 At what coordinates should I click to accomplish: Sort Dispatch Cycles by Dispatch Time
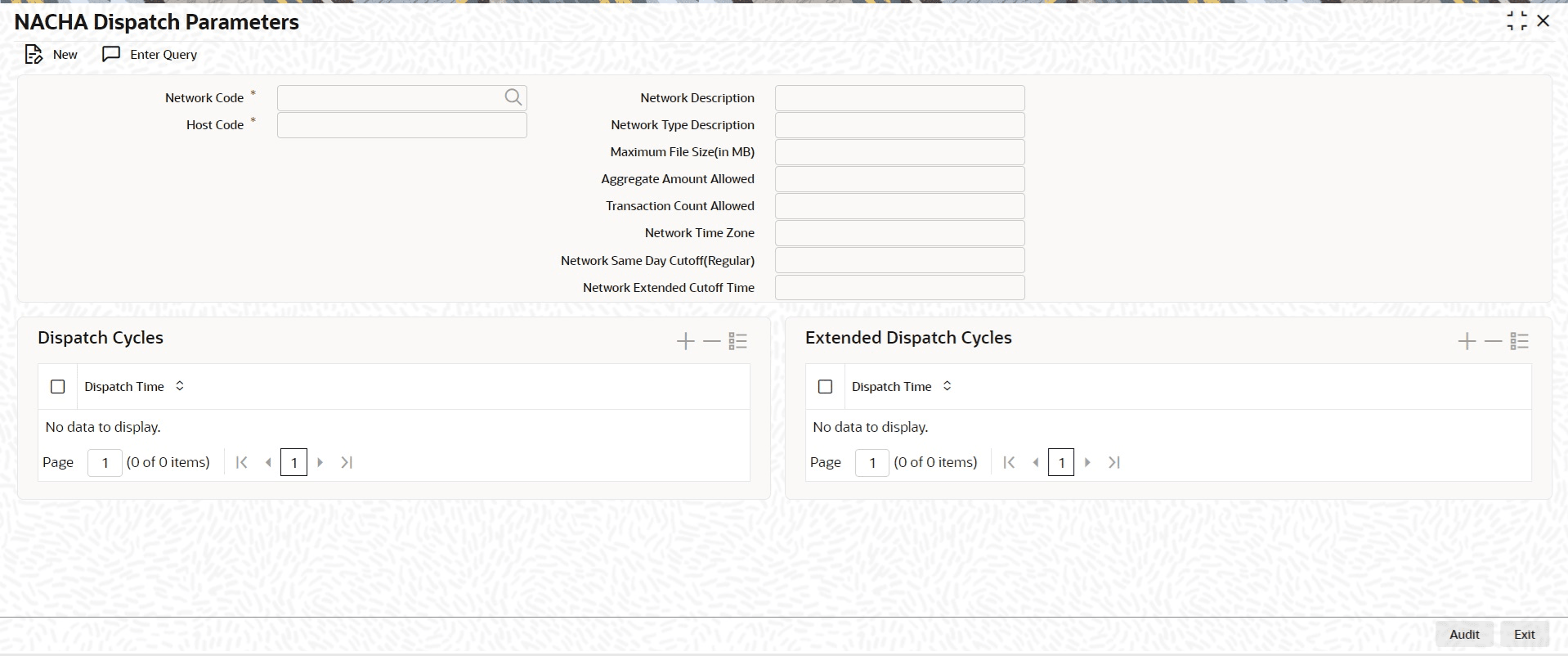180,386
